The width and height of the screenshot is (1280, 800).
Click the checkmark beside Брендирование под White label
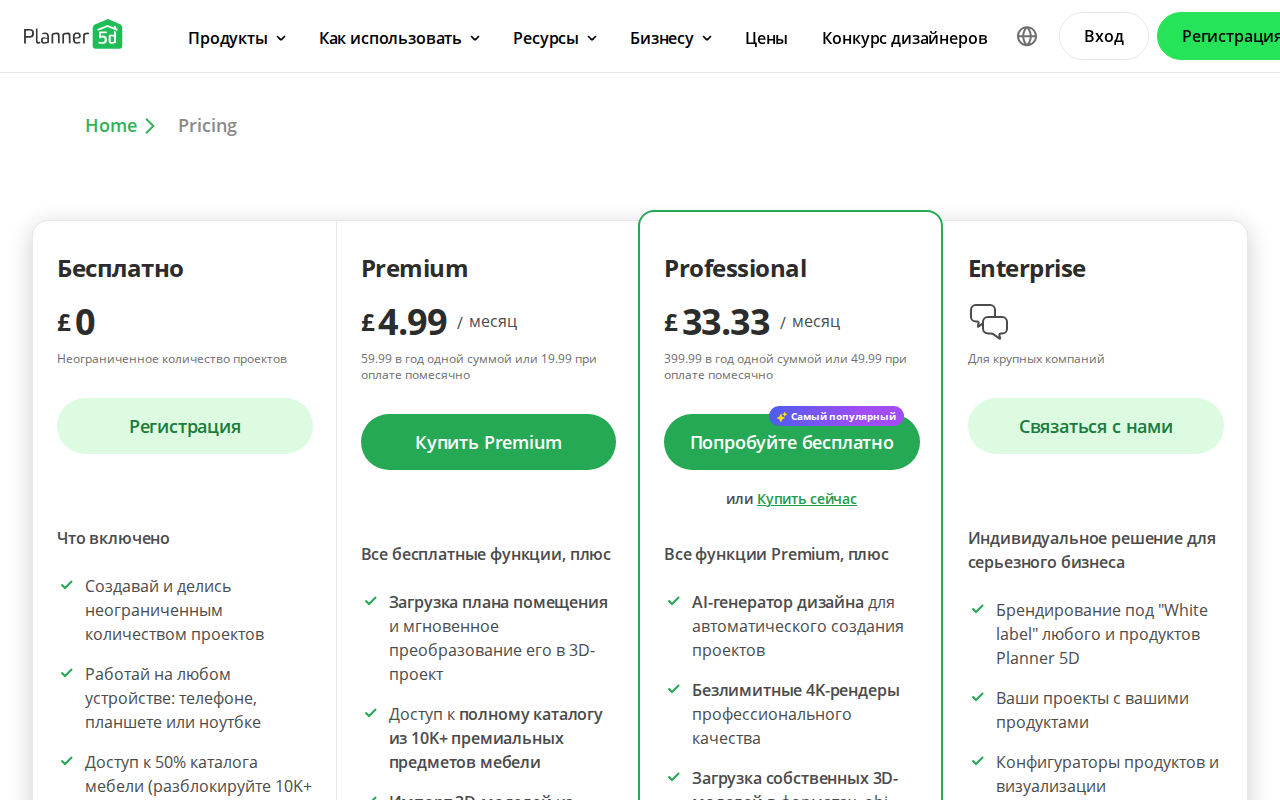[x=978, y=609]
